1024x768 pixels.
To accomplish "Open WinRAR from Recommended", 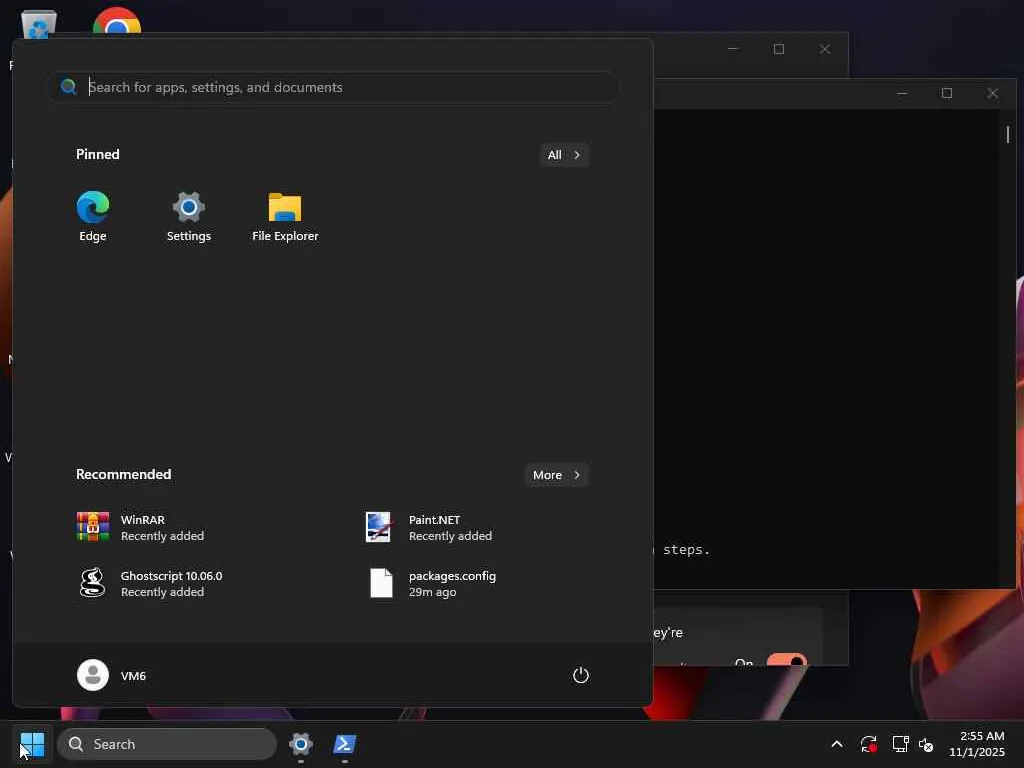I will pos(140,528).
